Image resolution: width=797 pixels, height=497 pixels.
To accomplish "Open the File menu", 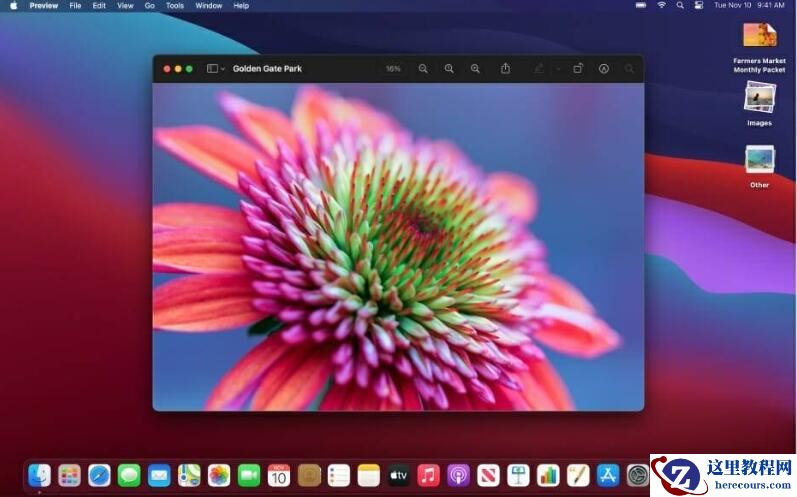I will 75,6.
